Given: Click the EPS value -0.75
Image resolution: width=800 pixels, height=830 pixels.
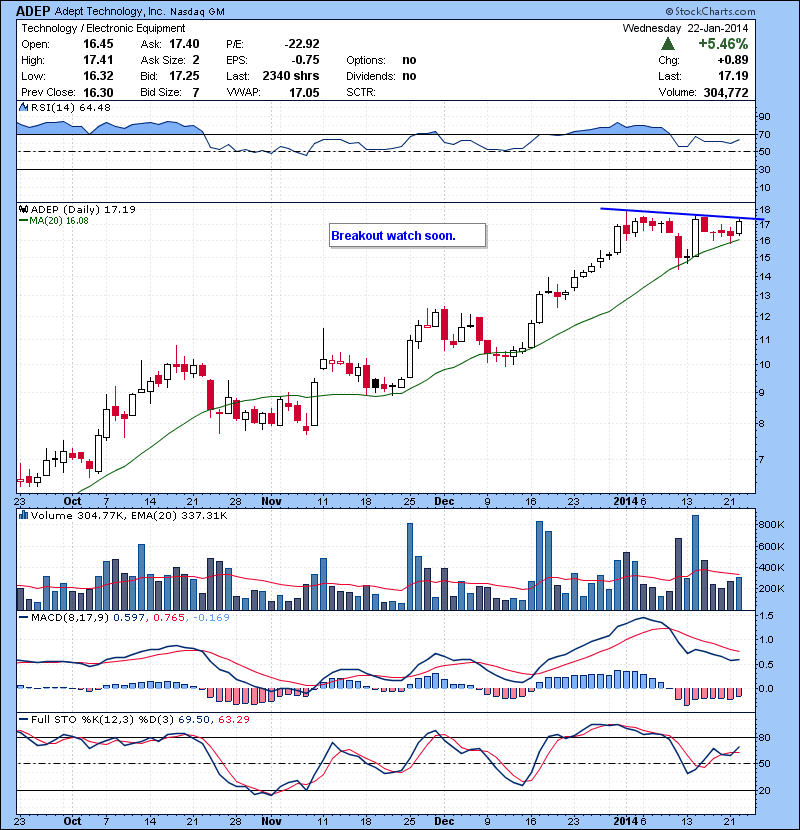Looking at the screenshot, I should click(x=305, y=60).
